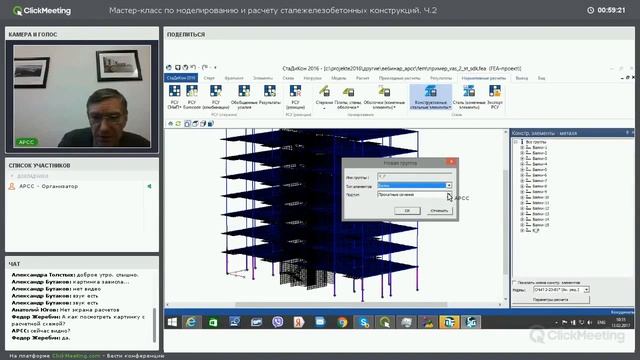Viewport: 640px width, 360px height.
Task: Select the highlighted Конструктивные стальные элементы tool
Action: pyautogui.click(x=431, y=97)
